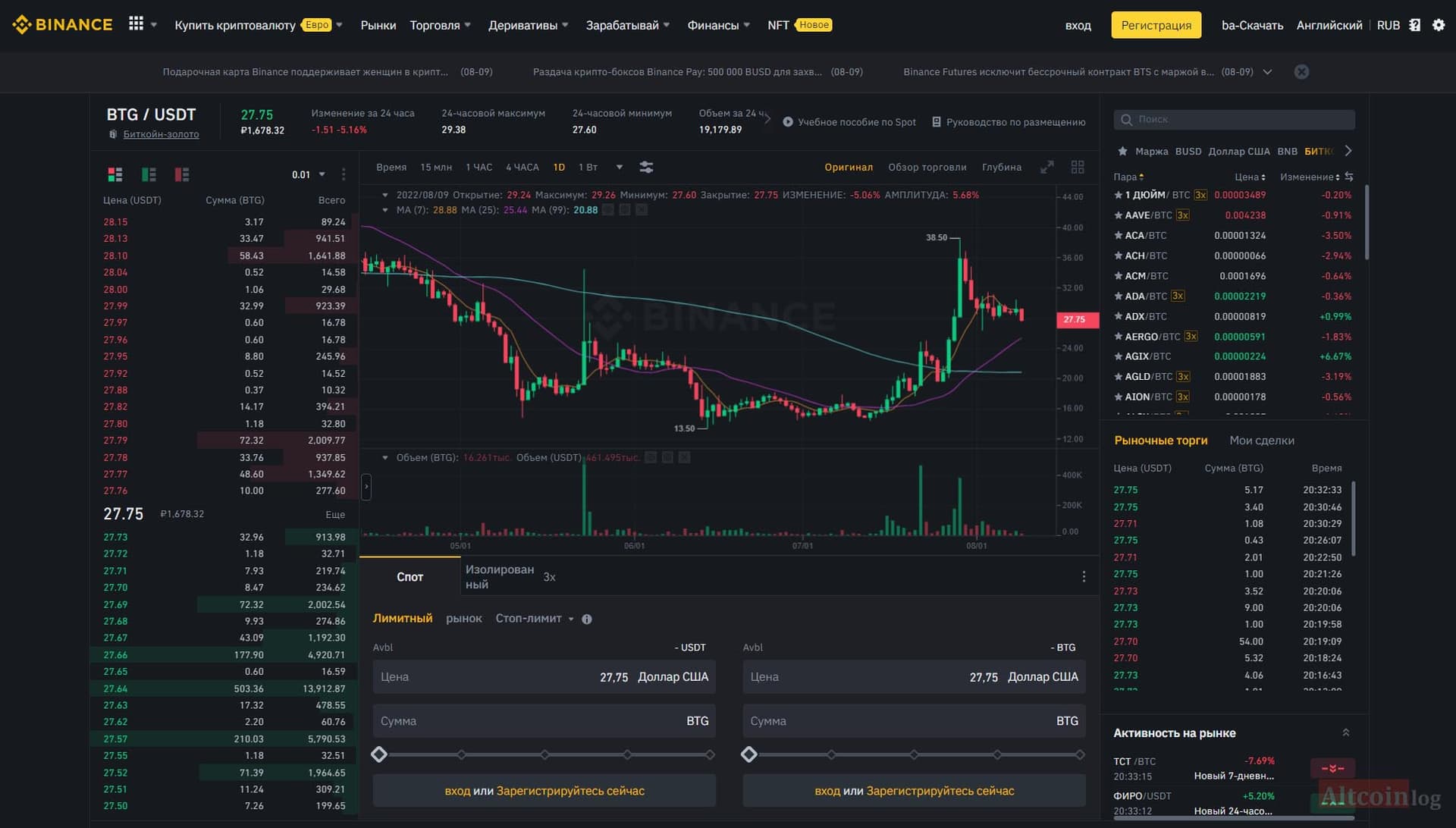This screenshot has width=1456, height=828.
Task: Show only sell orders in order book
Action: 182,174
